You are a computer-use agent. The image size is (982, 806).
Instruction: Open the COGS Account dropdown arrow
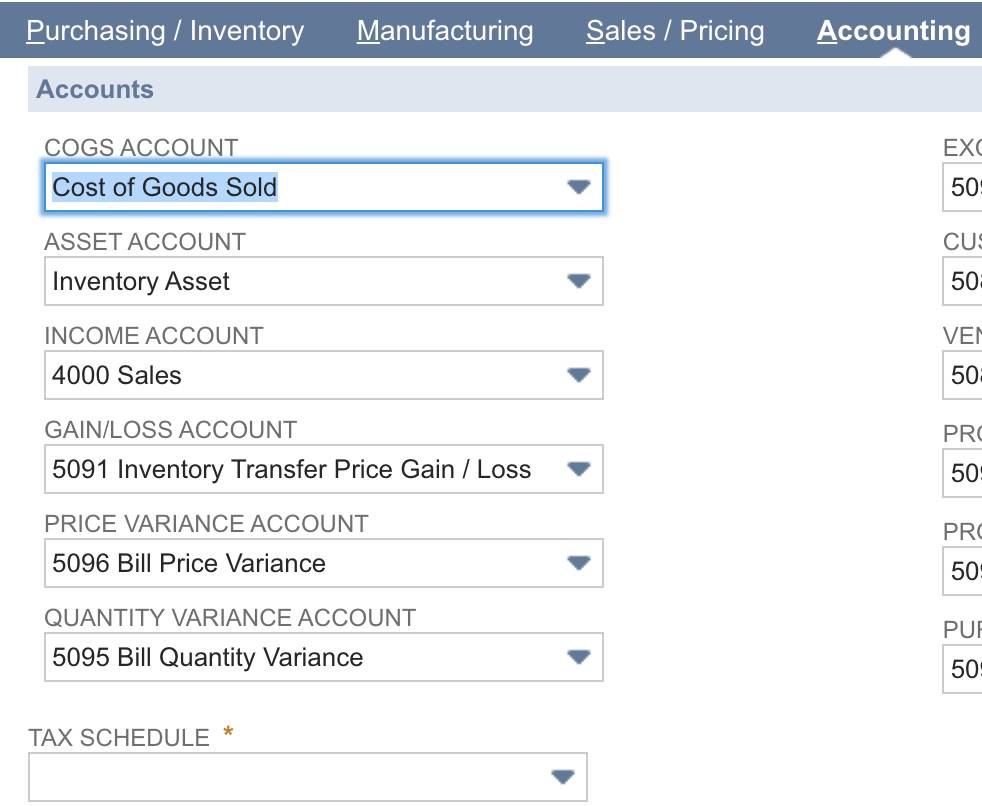coord(579,187)
